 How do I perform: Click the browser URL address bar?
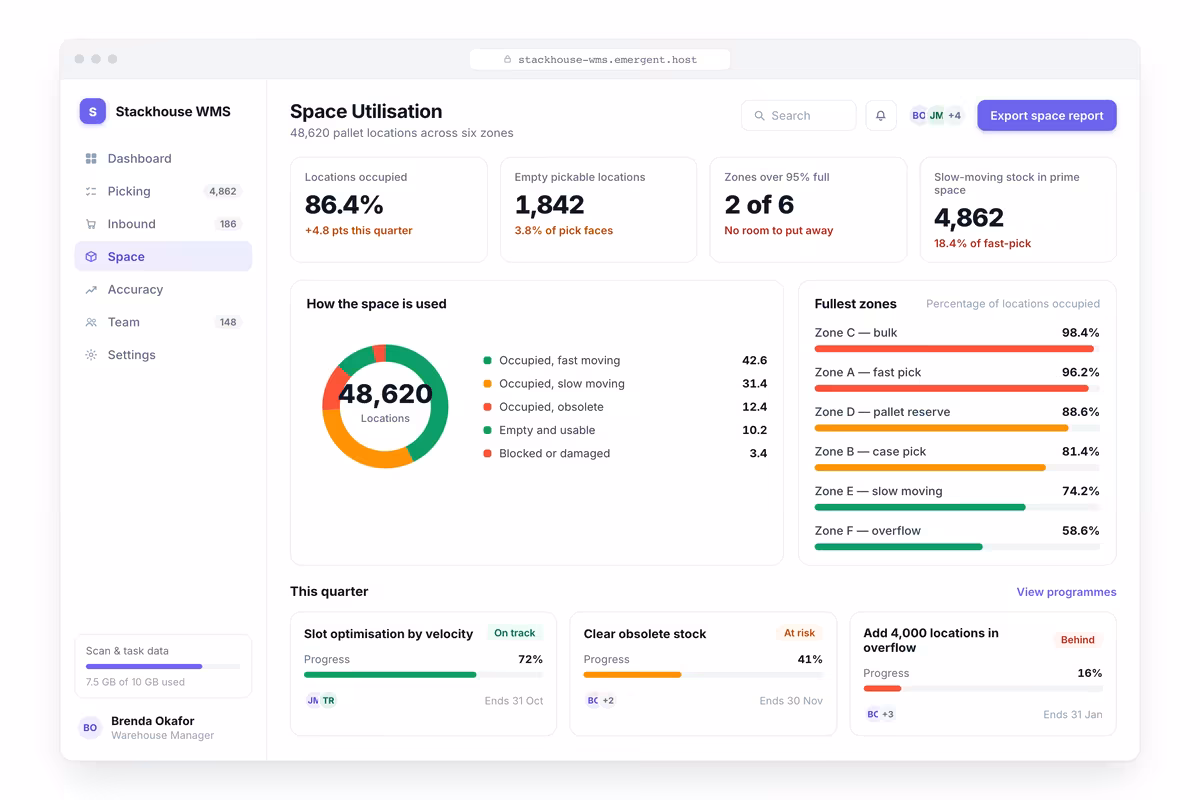pyautogui.click(x=600, y=60)
